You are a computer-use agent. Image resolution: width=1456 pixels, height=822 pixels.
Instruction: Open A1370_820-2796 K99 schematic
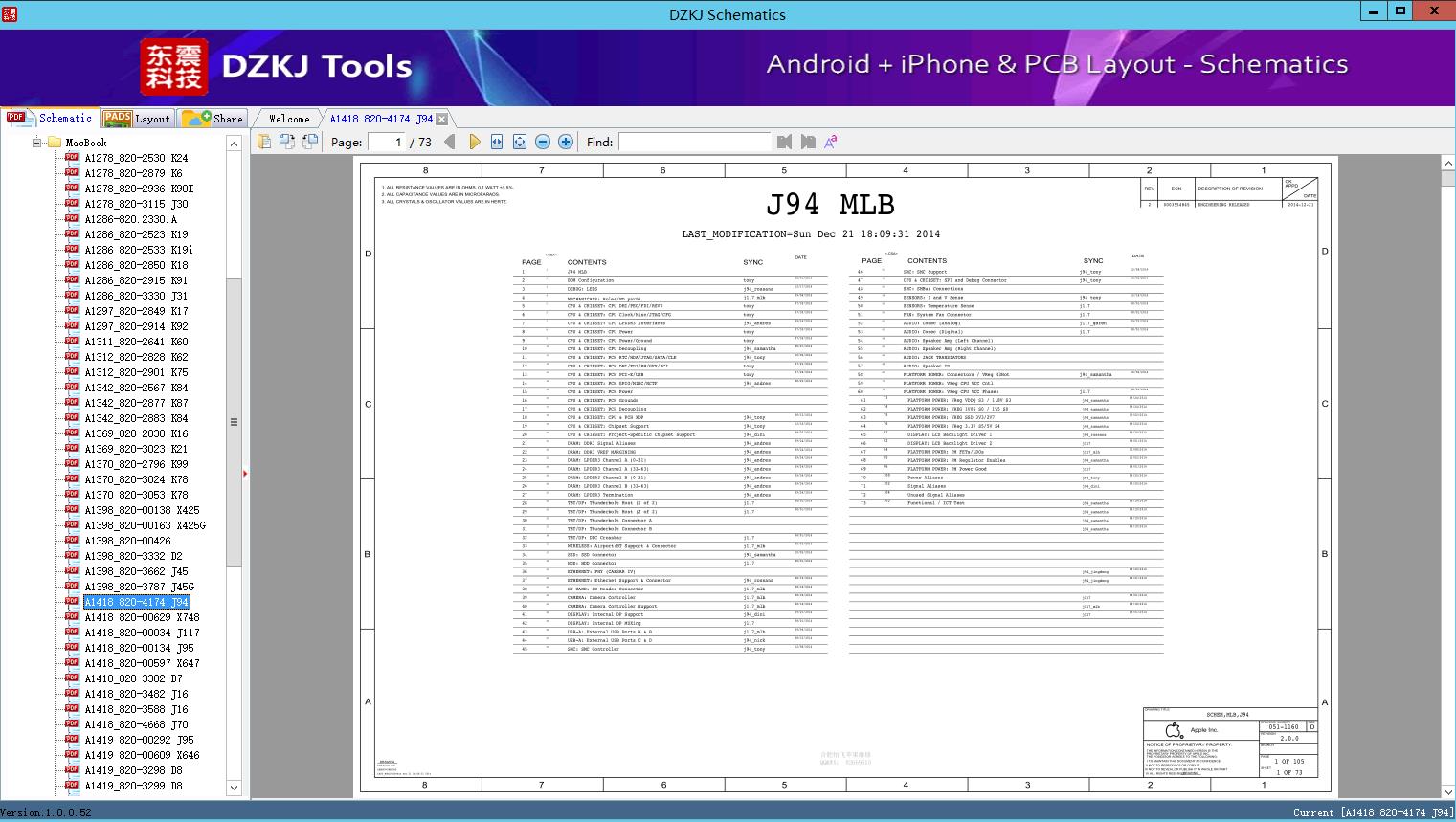pos(136,464)
